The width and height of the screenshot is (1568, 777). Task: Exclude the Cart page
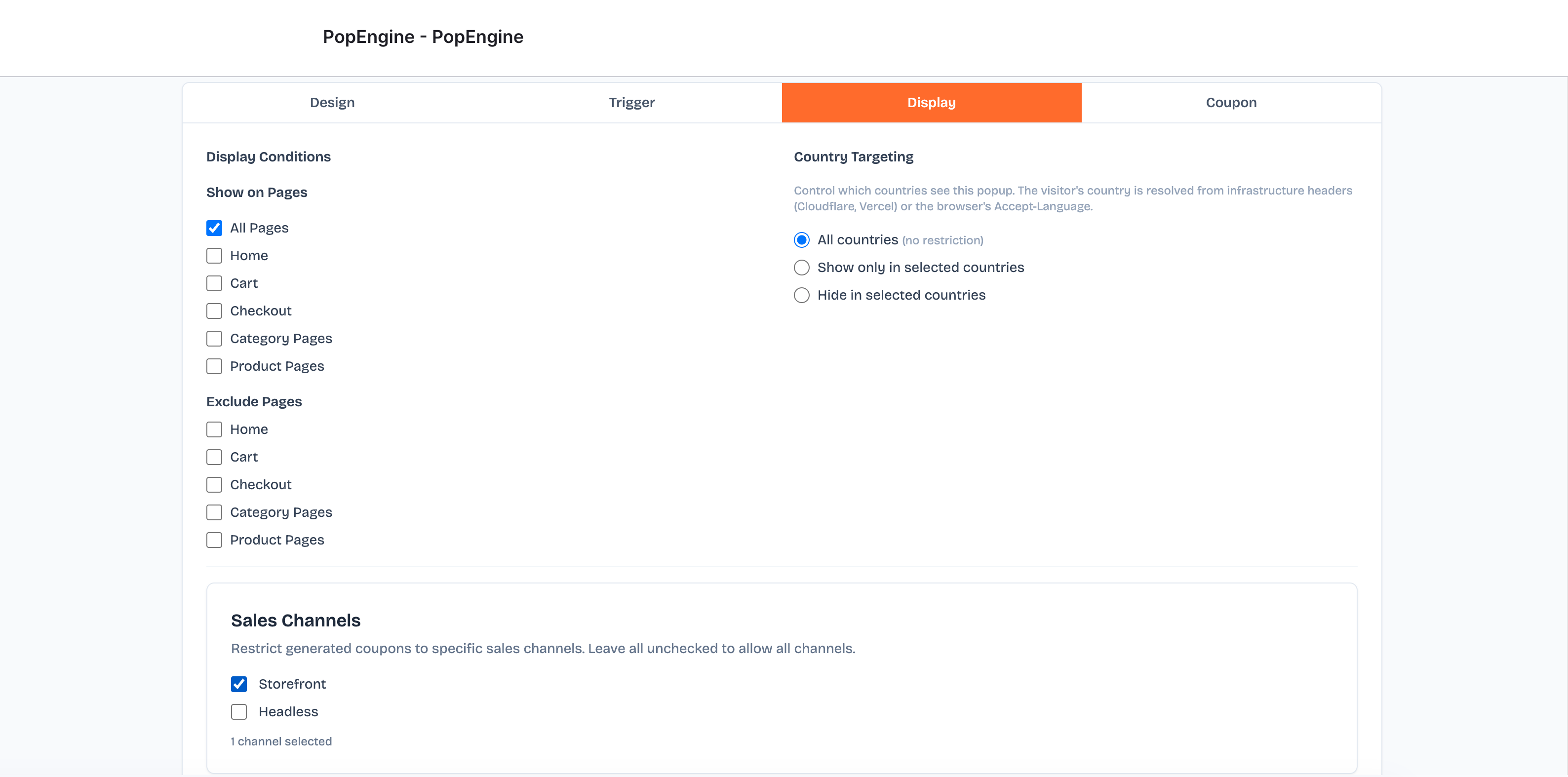point(214,457)
